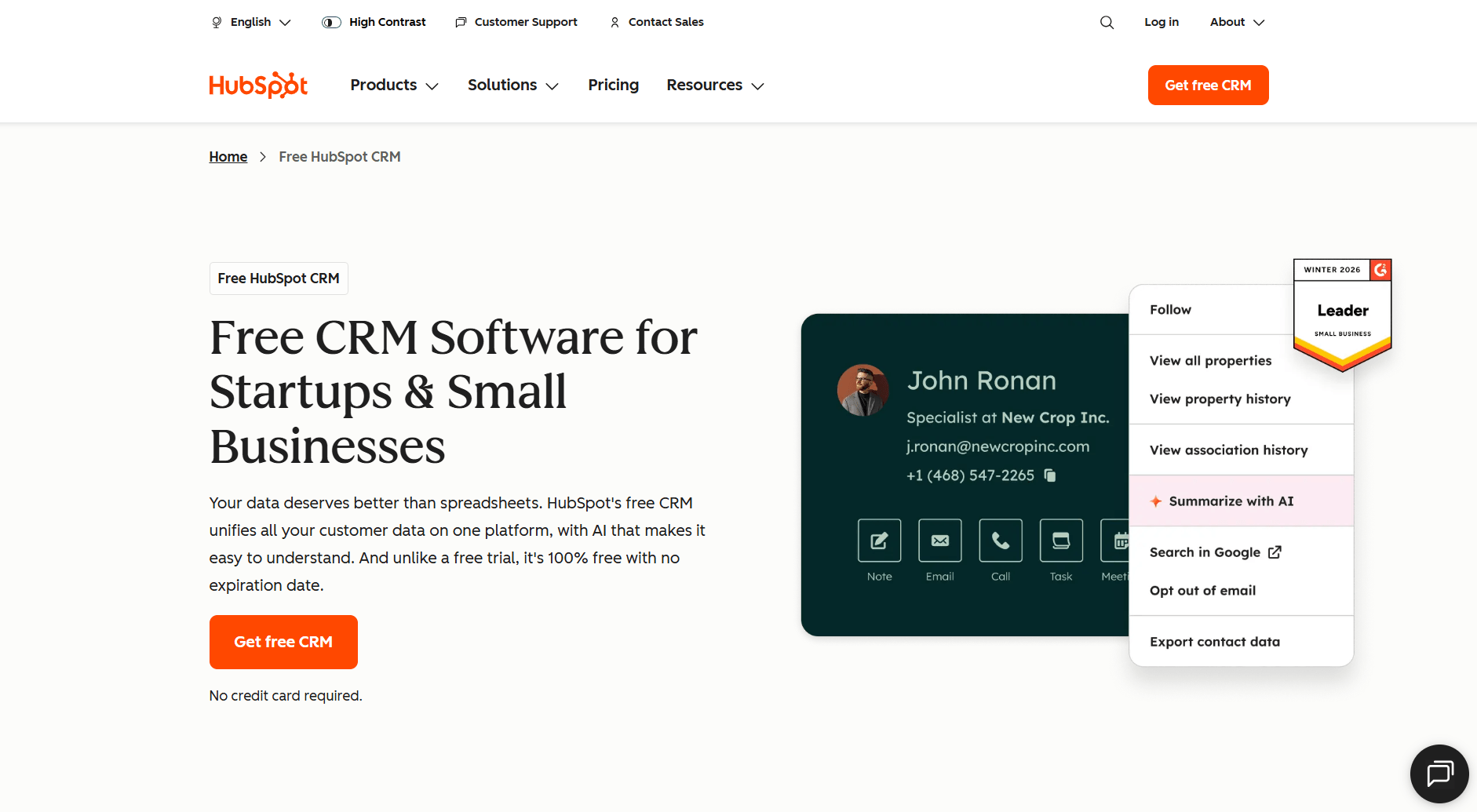Screen dimensions: 1477x812
Task: Click the Log in link
Action: (1161, 22)
